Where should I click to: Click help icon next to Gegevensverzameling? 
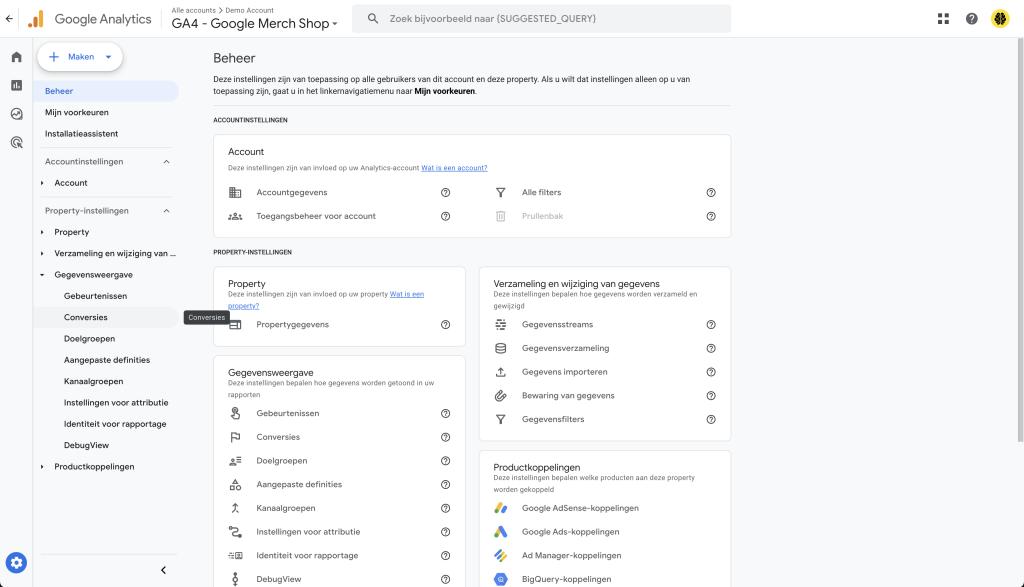(711, 348)
